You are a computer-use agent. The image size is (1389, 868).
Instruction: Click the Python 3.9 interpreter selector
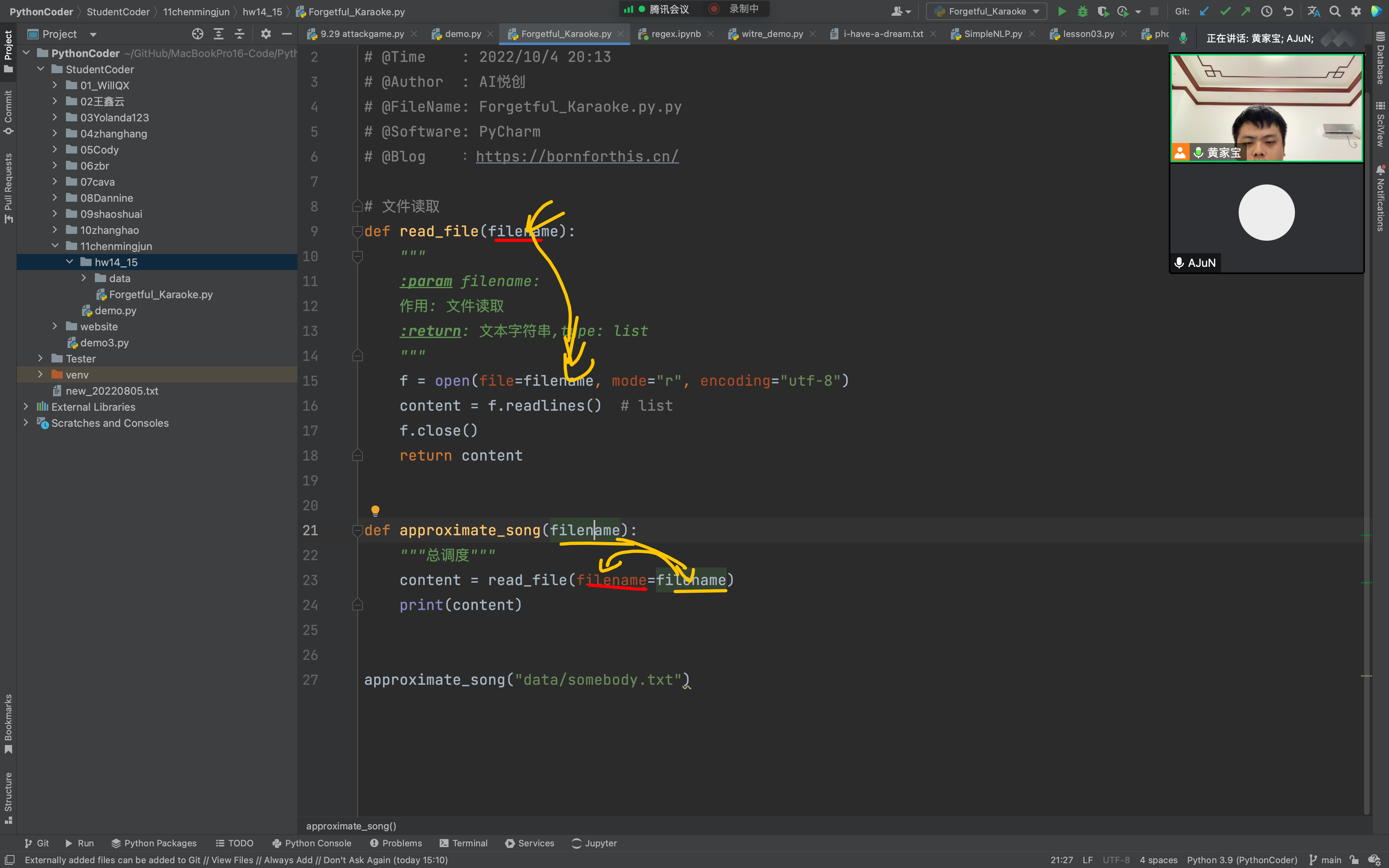pyautogui.click(x=1241, y=860)
